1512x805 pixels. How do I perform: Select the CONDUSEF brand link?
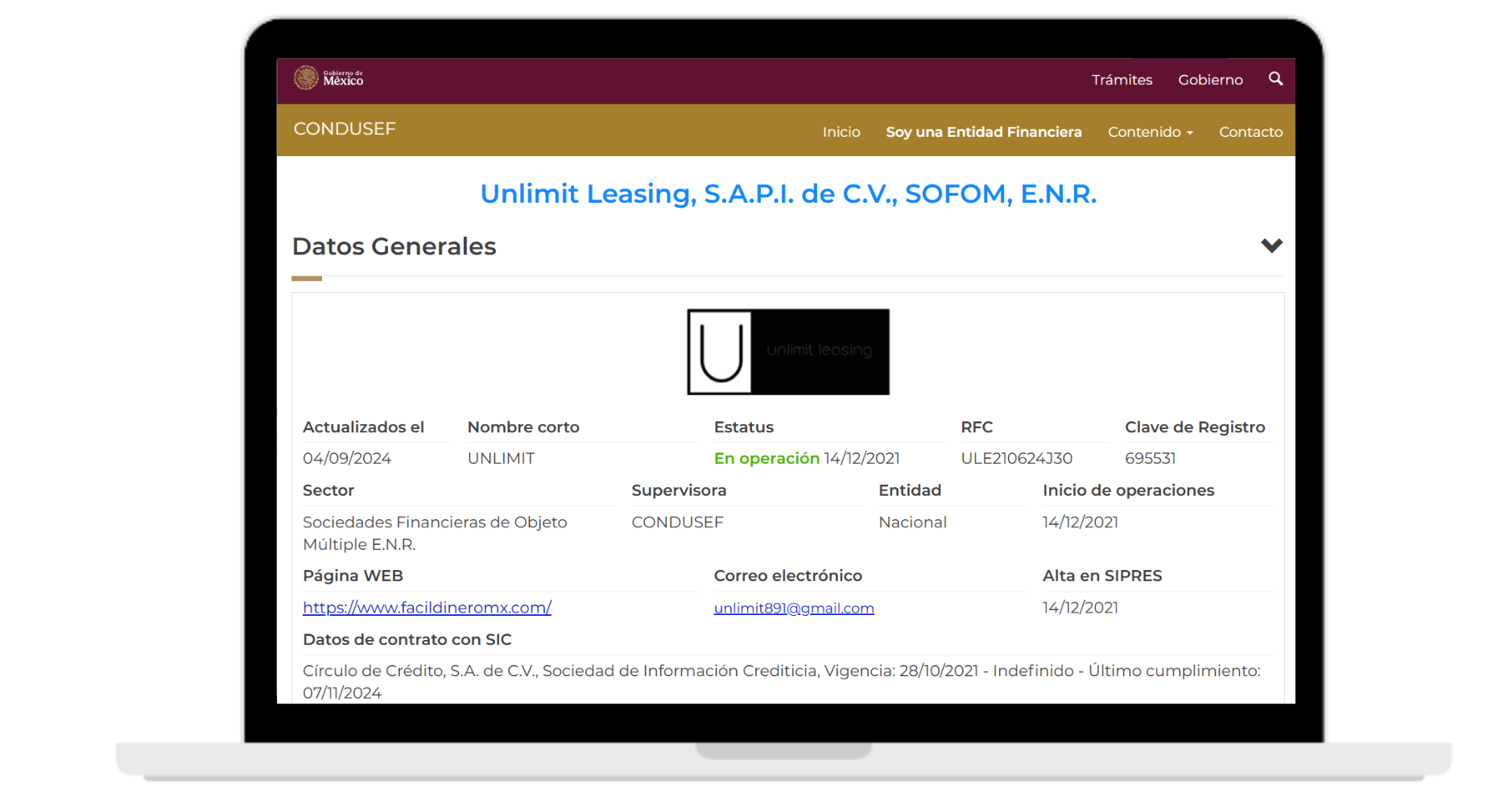(344, 129)
